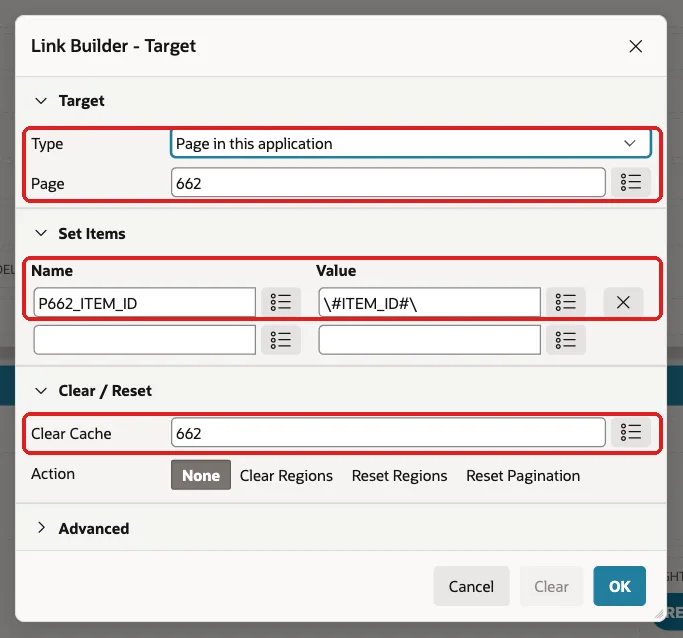Expand the Advanced section
683x638 pixels.
41,528
